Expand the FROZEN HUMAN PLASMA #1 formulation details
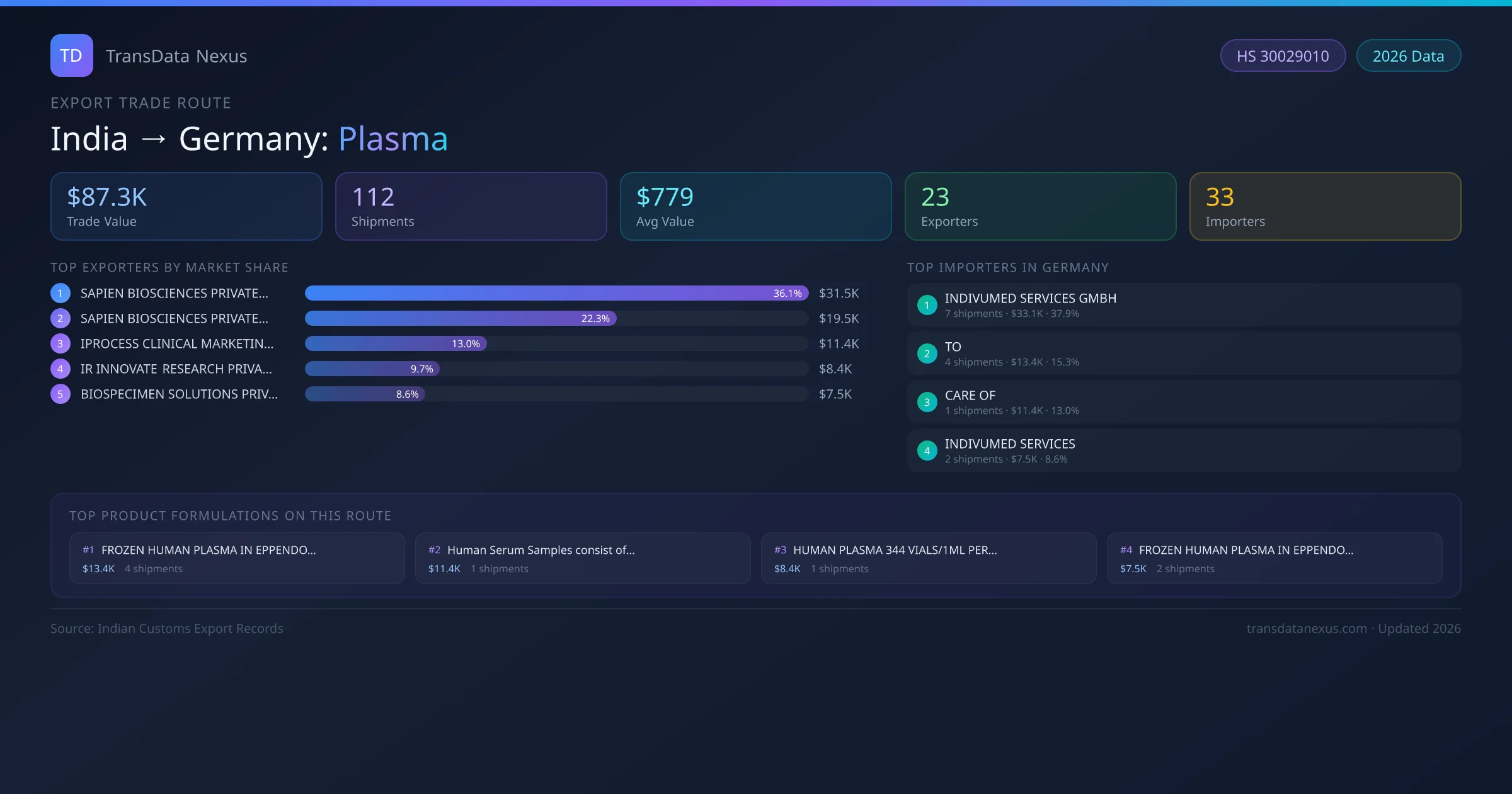 pos(237,558)
